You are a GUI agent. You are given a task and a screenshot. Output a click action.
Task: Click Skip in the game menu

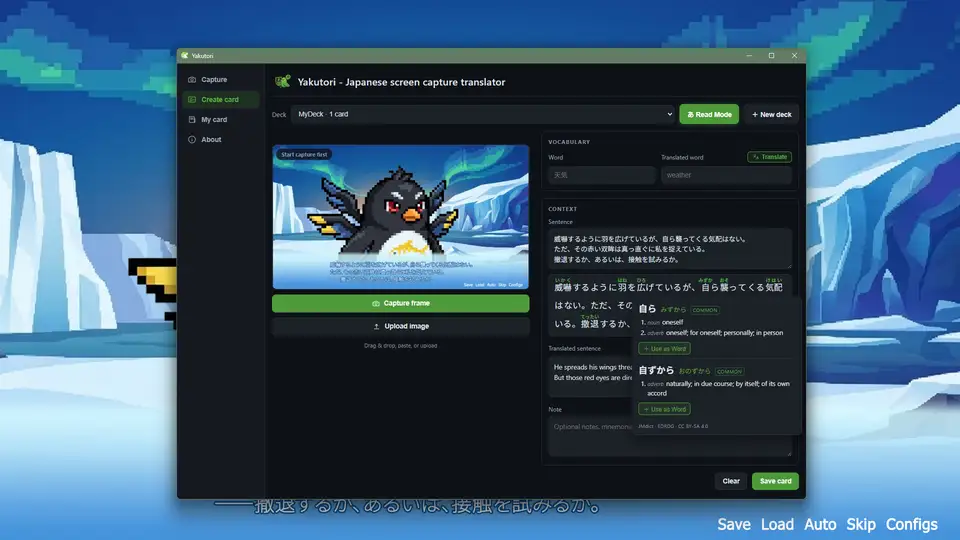point(861,525)
